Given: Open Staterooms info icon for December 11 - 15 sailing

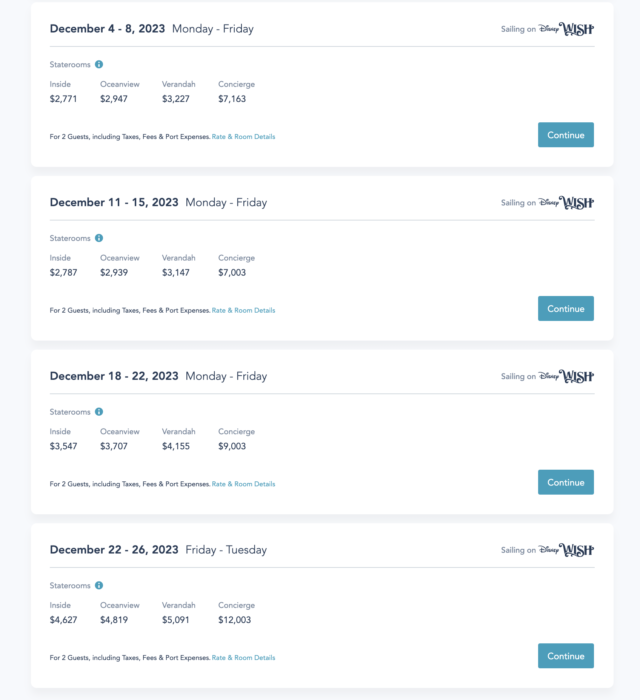Looking at the screenshot, I should [x=99, y=238].
